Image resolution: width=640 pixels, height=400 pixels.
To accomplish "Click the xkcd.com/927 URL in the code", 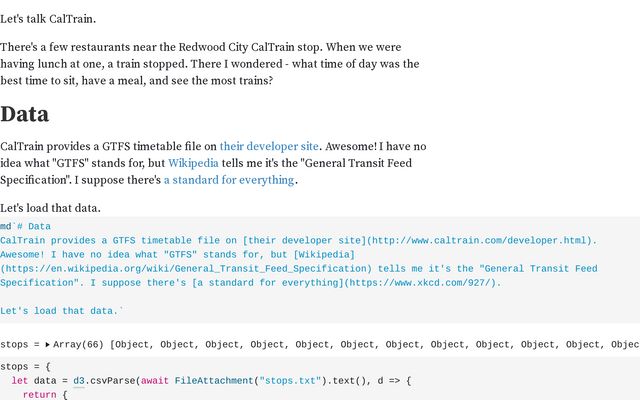I will tap(420, 282).
